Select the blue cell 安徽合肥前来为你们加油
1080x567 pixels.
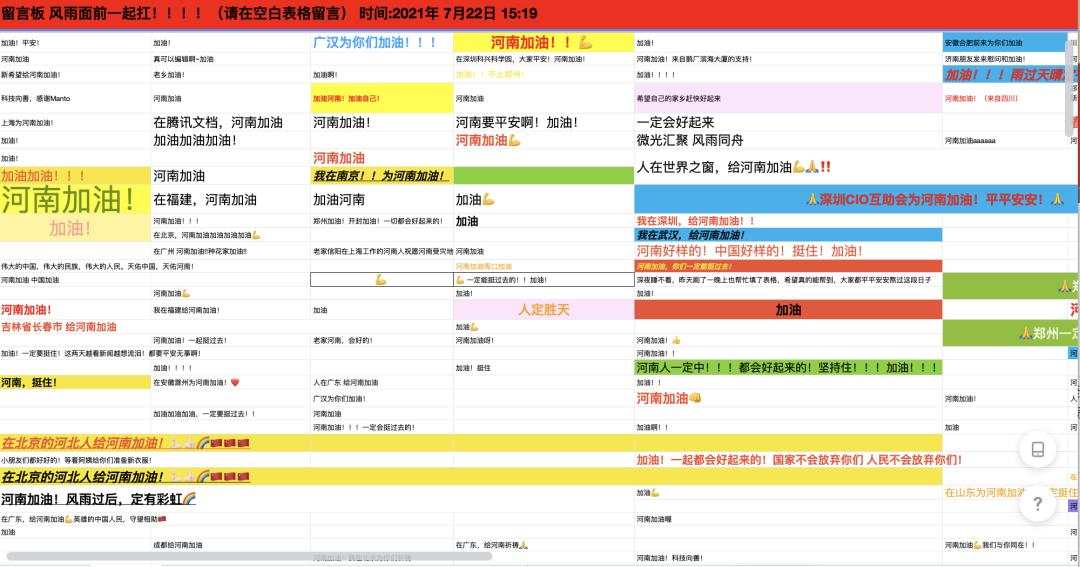pyautogui.click(x=1005, y=43)
